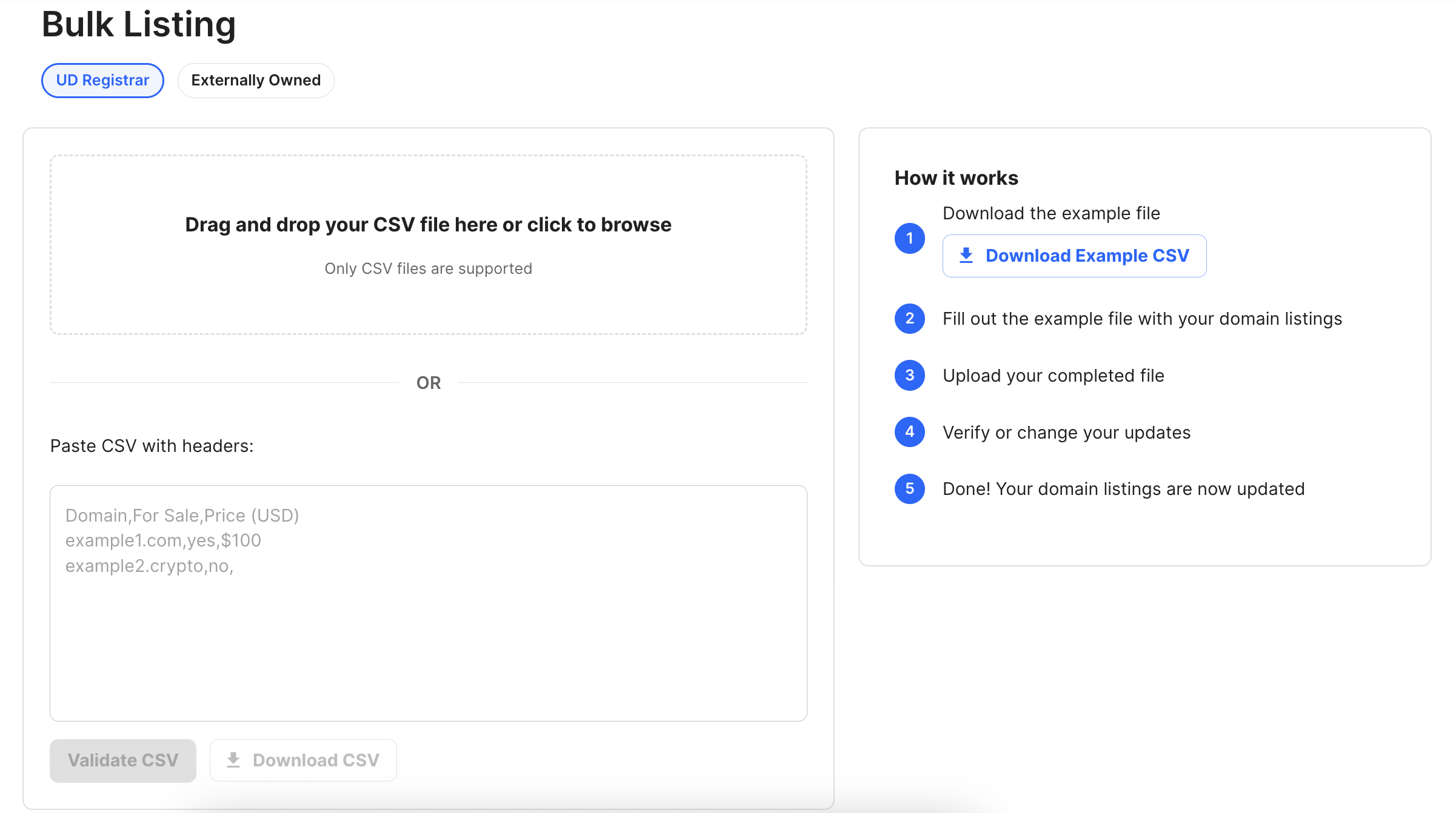Click the step 3 number circle
1456x813 pixels.
[x=909, y=376]
